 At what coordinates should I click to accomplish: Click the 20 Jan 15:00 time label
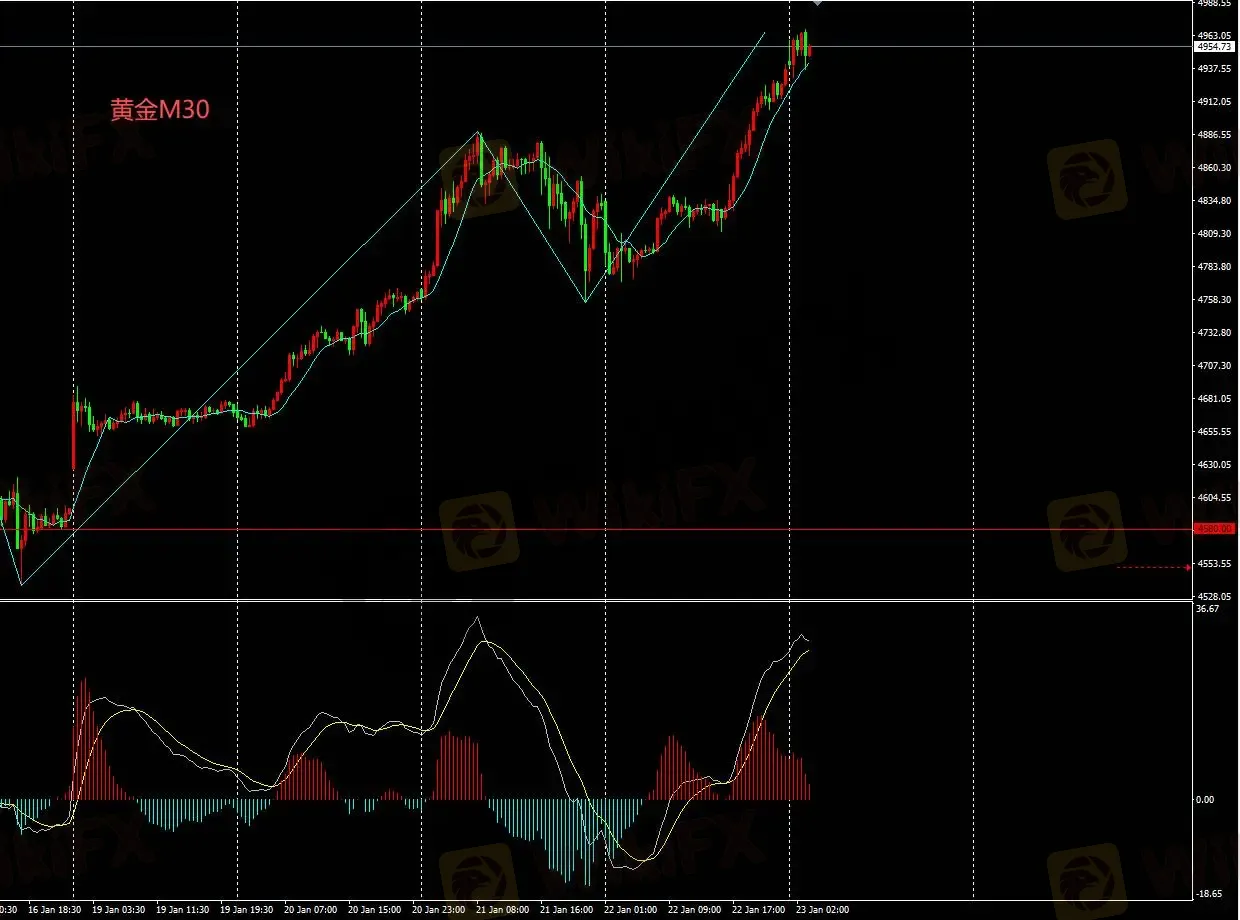pyautogui.click(x=375, y=910)
